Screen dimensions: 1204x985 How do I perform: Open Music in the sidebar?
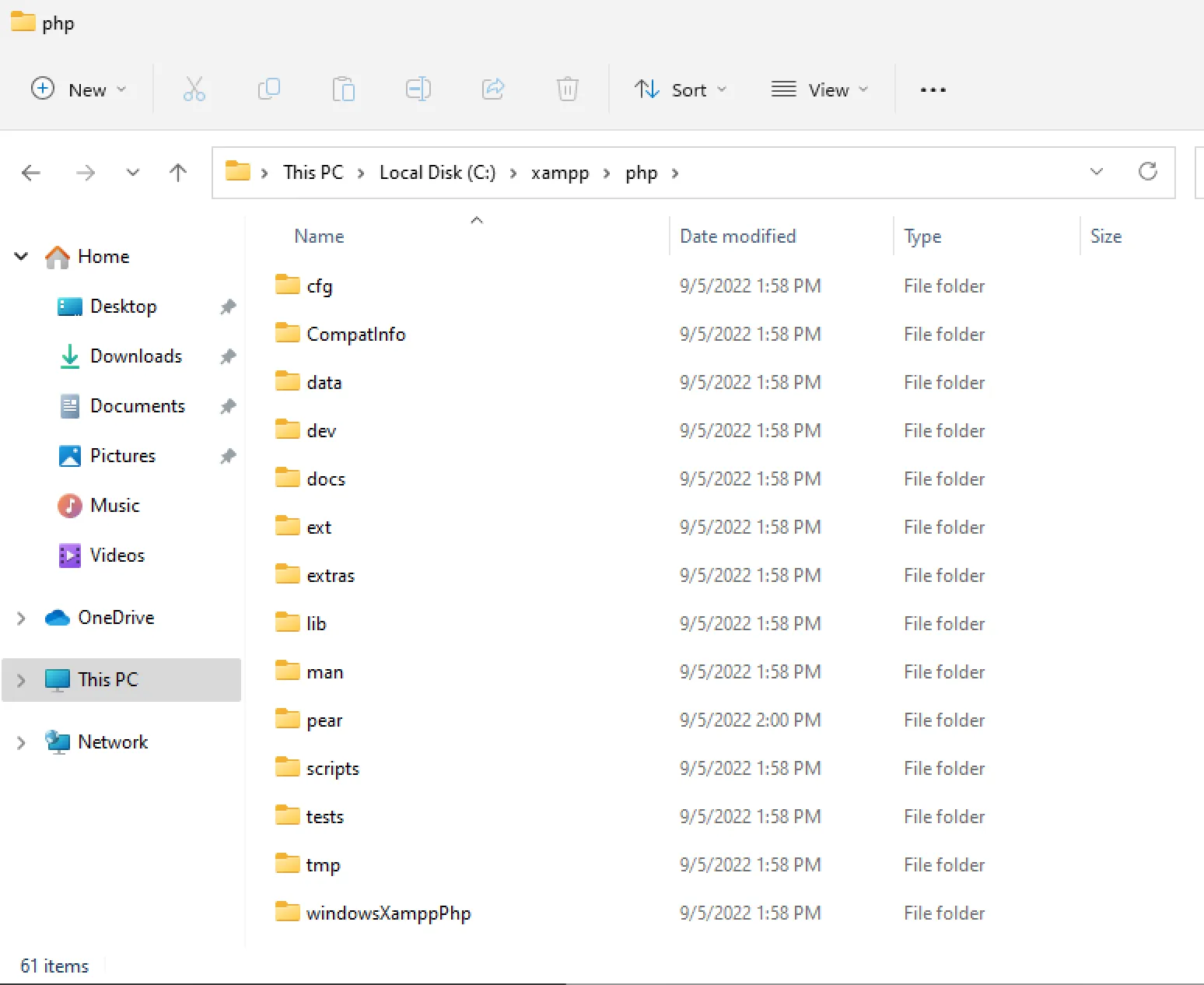(x=115, y=506)
